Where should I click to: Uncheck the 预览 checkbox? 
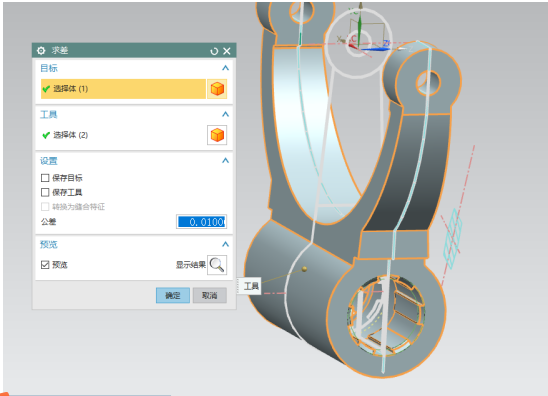(45, 265)
